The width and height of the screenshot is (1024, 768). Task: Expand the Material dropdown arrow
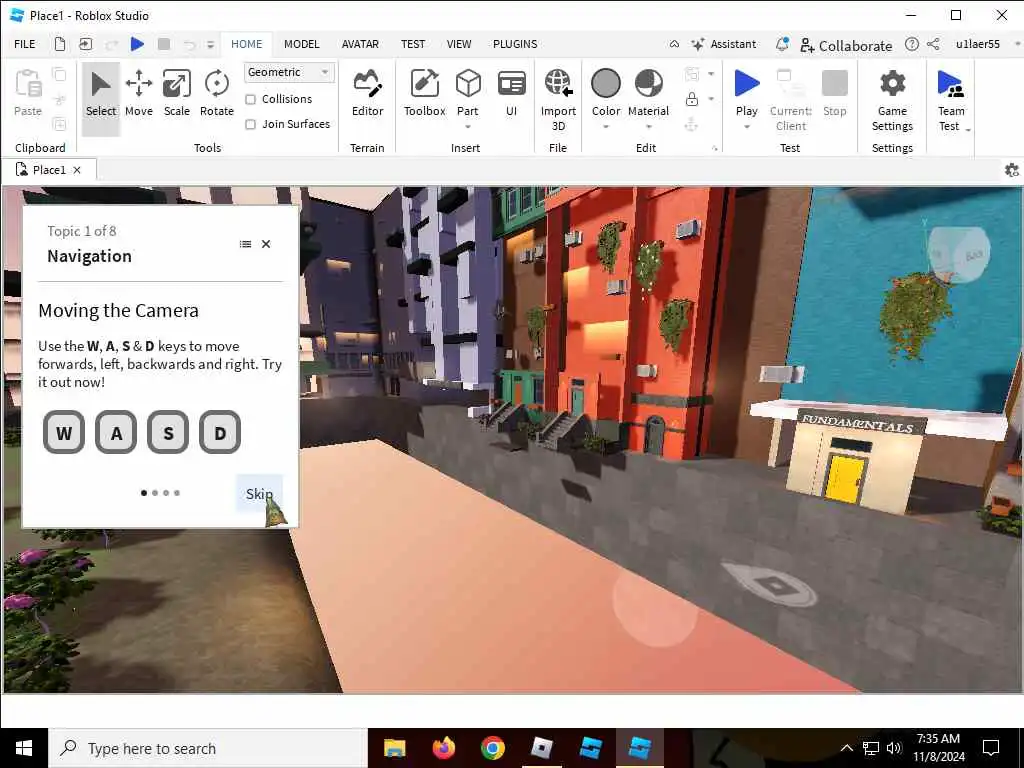(648, 127)
